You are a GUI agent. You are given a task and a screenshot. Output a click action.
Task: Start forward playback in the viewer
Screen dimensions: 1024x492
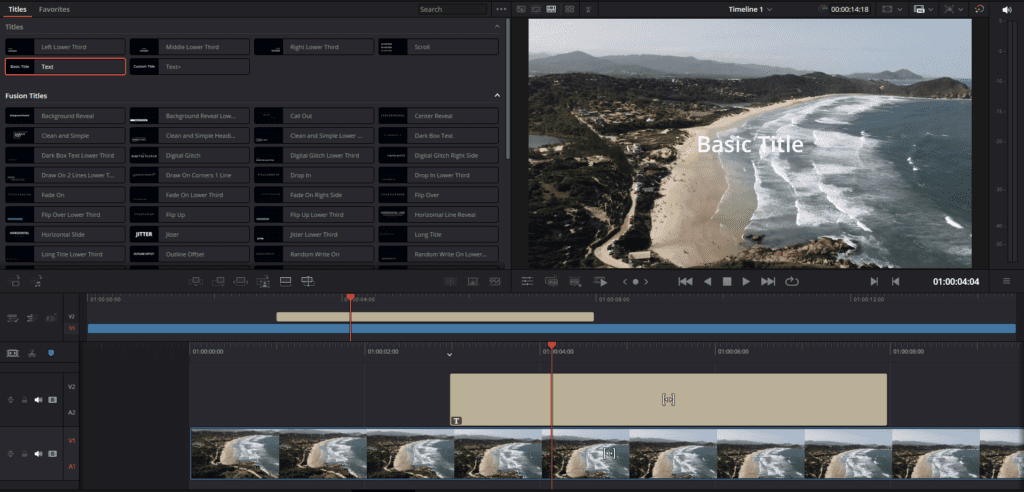pos(746,282)
